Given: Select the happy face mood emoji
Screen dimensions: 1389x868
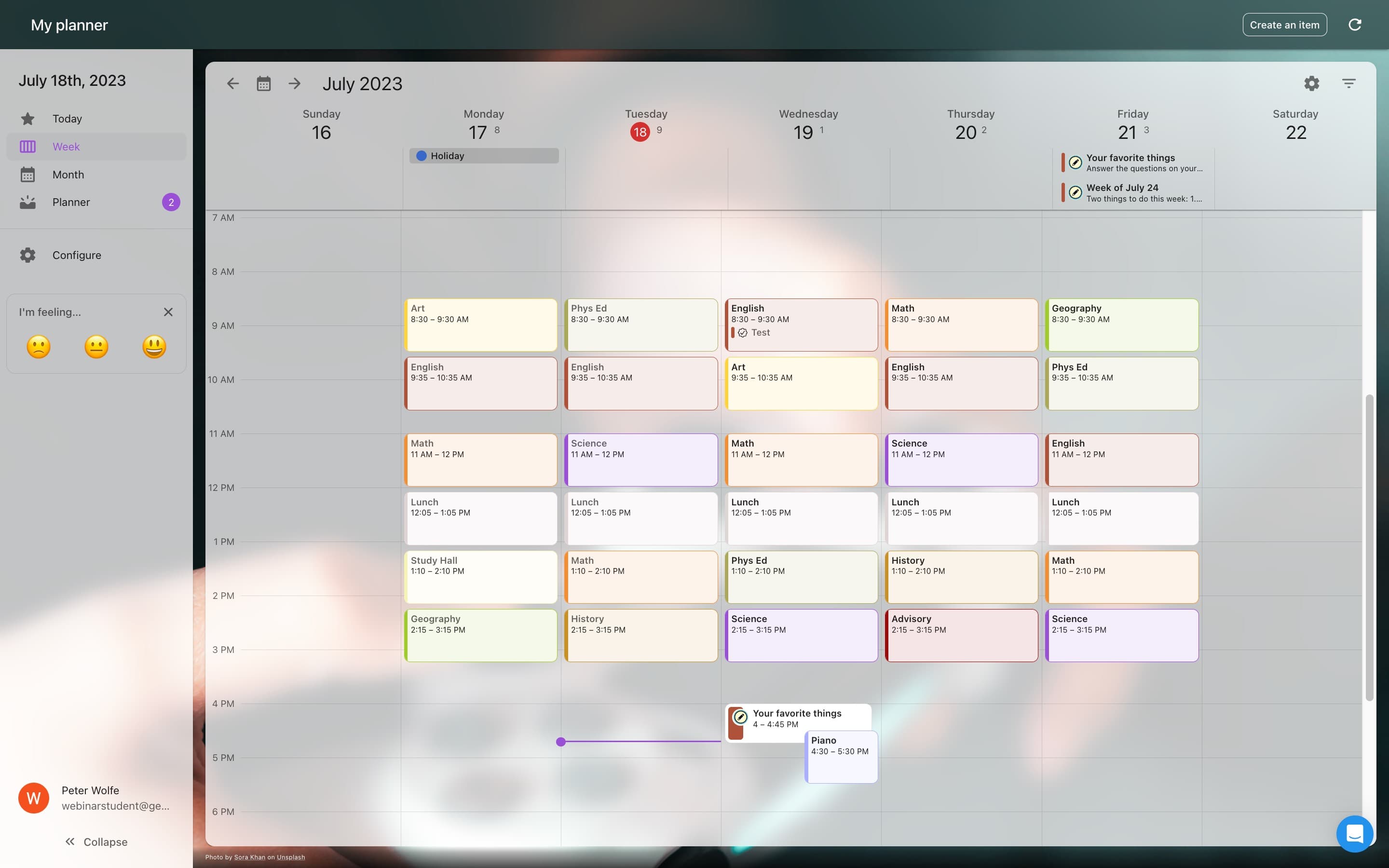Looking at the screenshot, I should [x=154, y=346].
